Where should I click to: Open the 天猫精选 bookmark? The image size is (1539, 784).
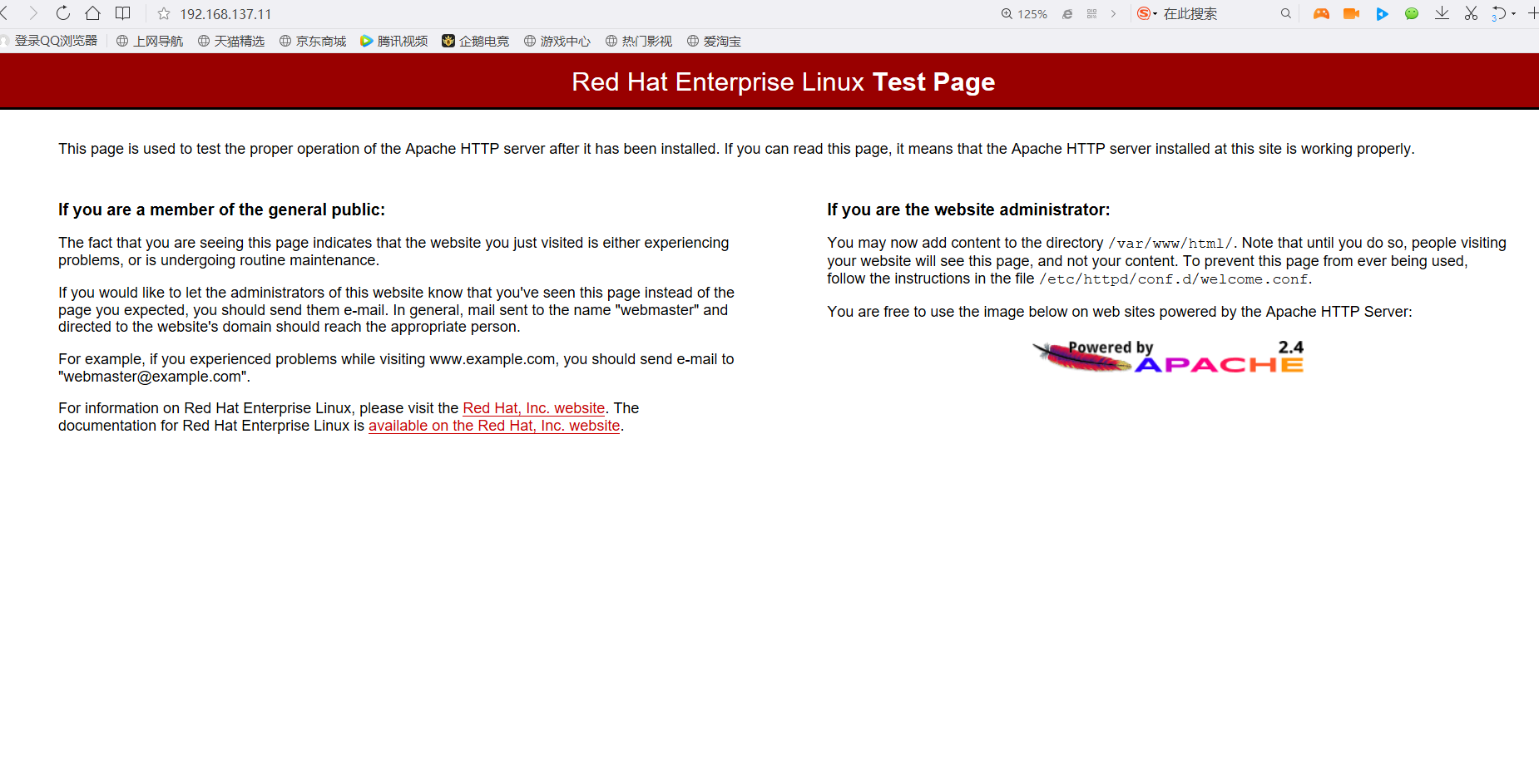tap(231, 41)
